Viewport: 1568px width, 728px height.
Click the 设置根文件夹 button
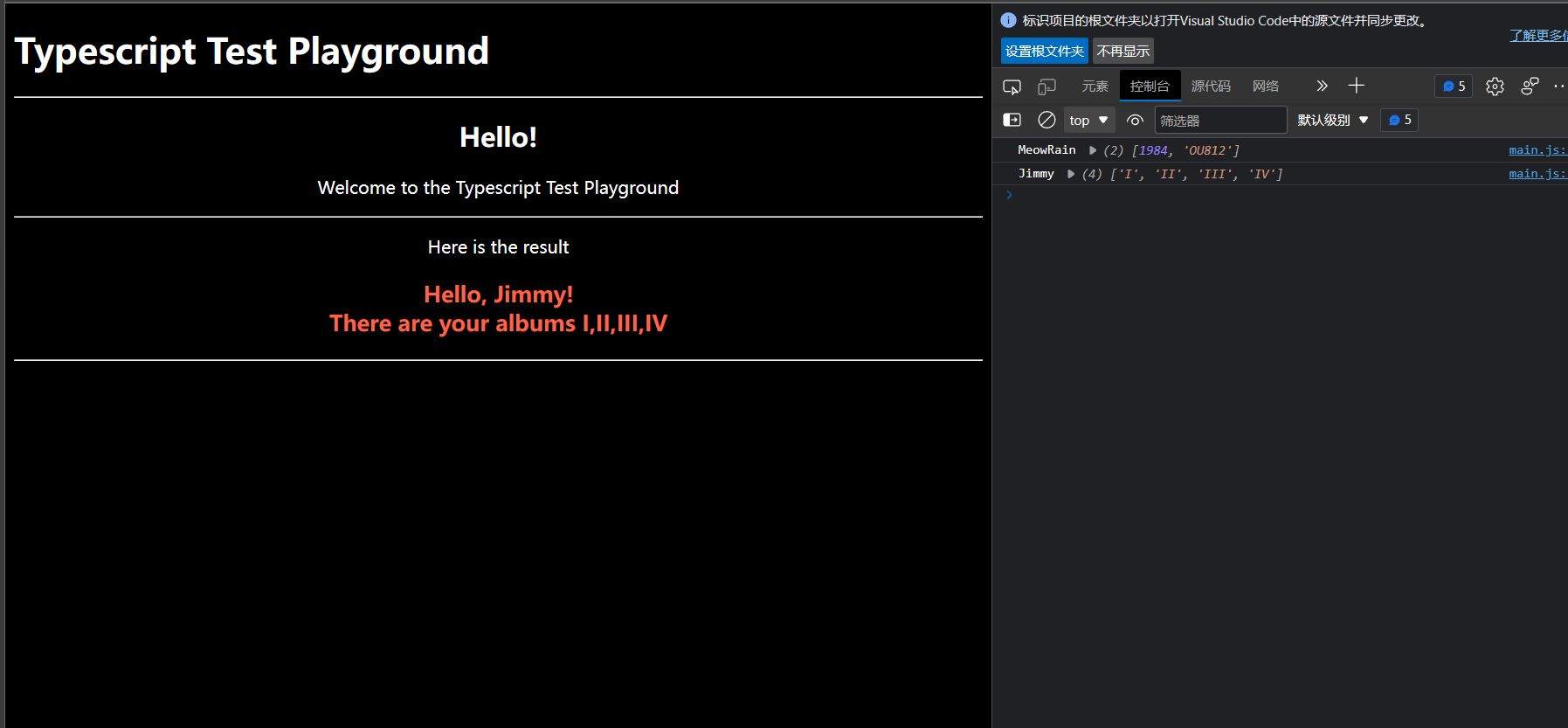[1044, 51]
